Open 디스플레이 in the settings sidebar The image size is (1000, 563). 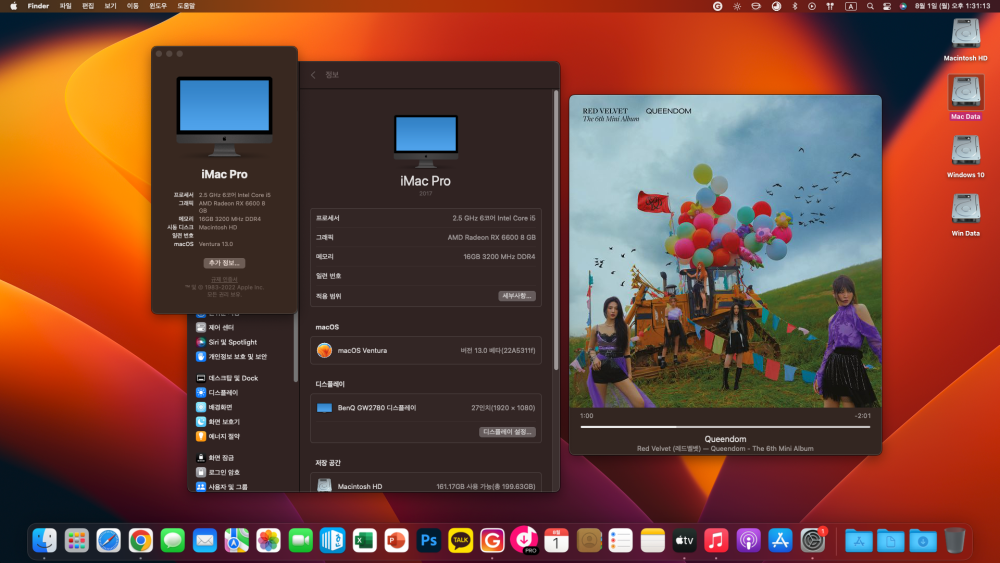[x=217, y=393]
